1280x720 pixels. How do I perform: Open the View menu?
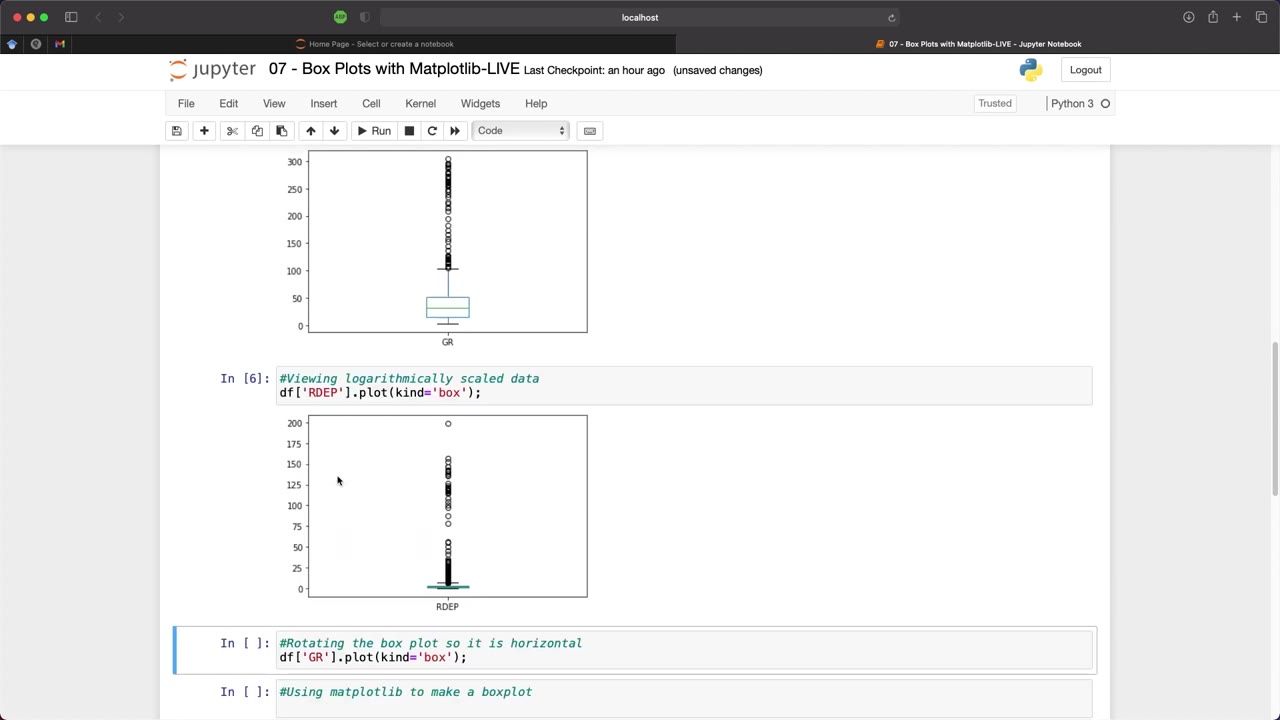[x=274, y=104]
